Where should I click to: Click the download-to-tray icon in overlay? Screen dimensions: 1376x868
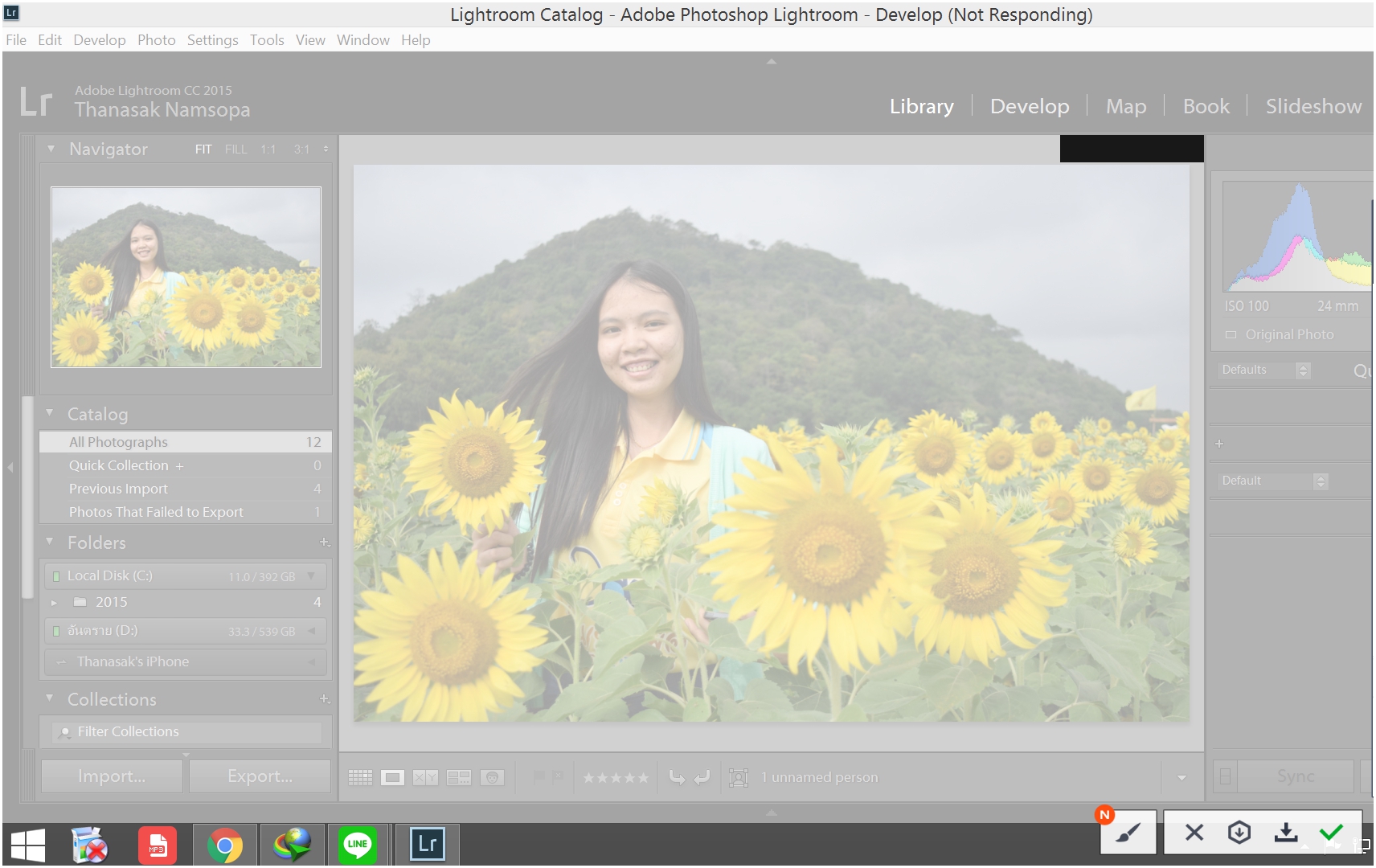point(1286,832)
